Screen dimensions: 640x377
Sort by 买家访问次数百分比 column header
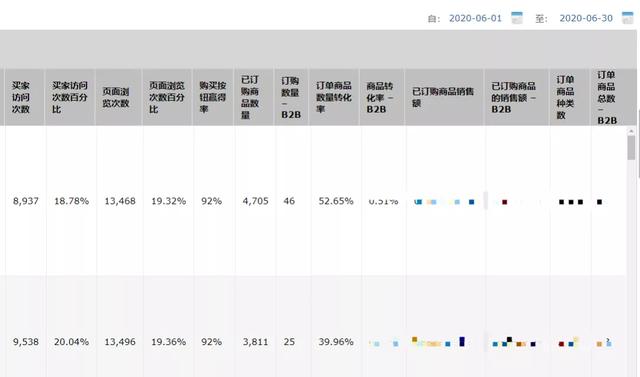(70, 97)
